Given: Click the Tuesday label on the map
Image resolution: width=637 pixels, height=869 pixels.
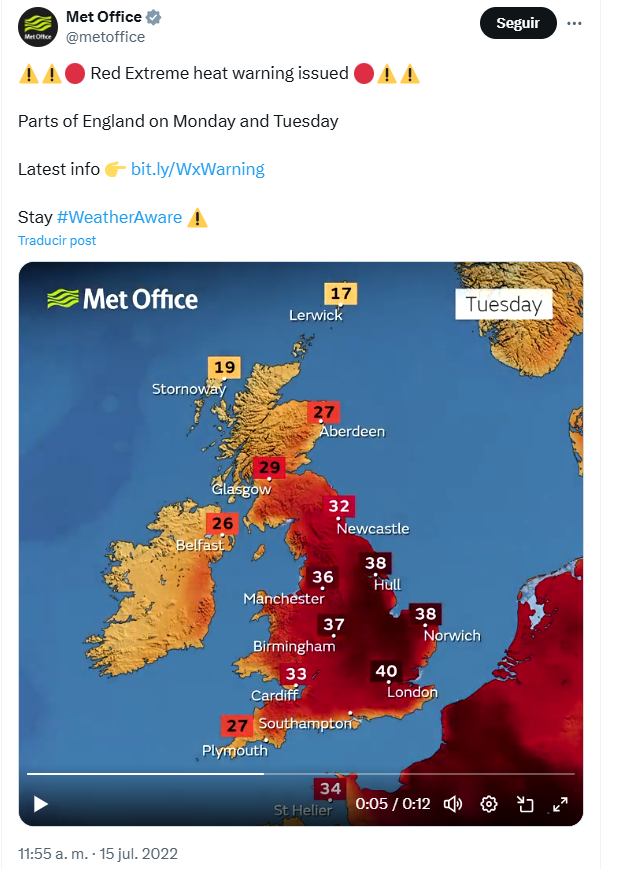Looking at the screenshot, I should pos(504,304).
